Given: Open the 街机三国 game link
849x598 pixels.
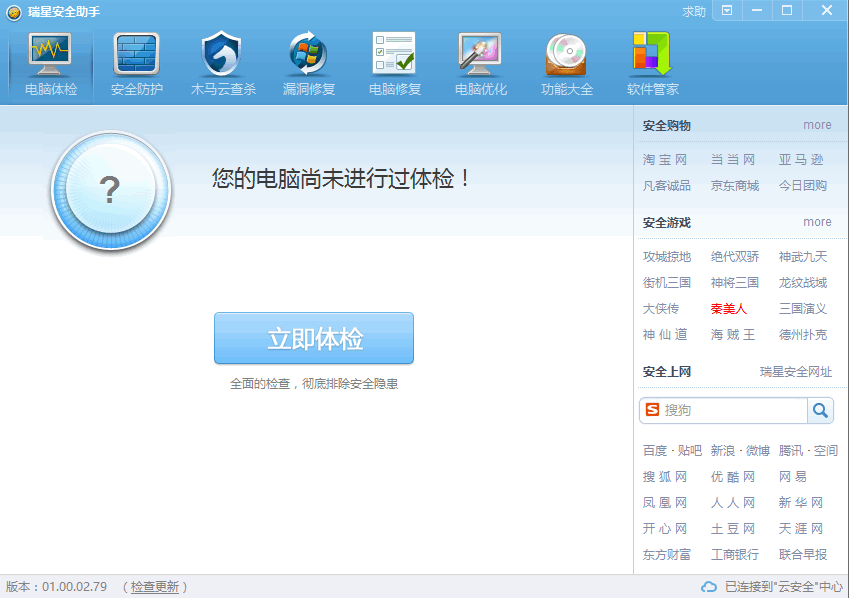Looking at the screenshot, I should (x=667, y=283).
